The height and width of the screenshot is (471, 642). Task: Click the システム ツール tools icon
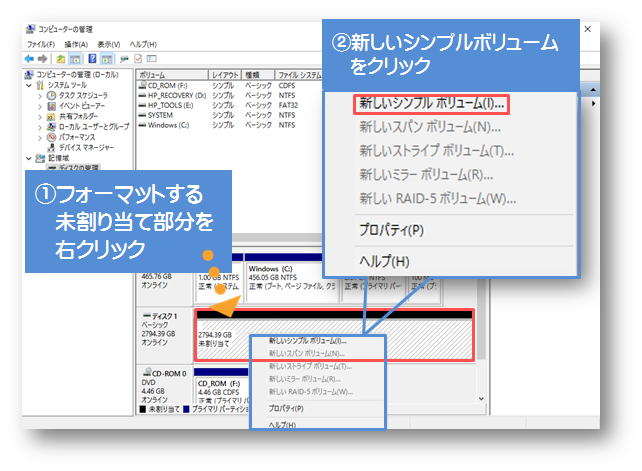point(40,85)
